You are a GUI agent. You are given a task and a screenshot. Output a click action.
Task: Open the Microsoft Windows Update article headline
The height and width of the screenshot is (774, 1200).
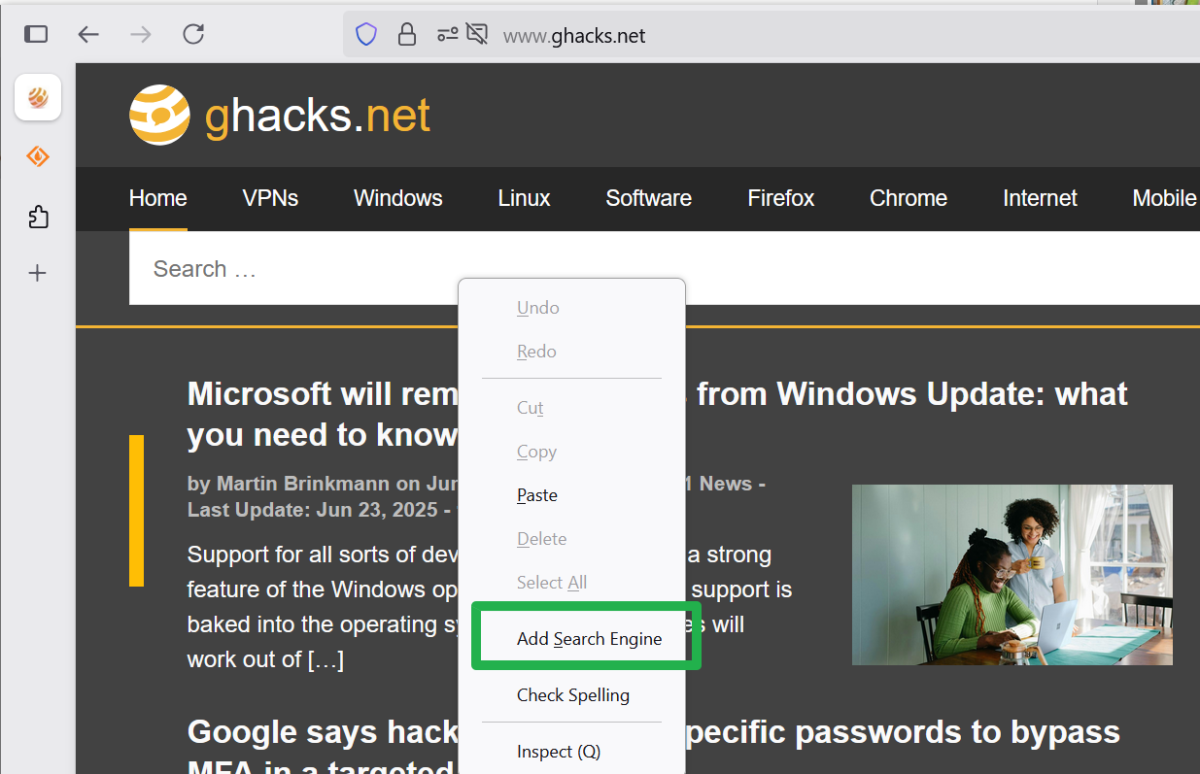657,414
